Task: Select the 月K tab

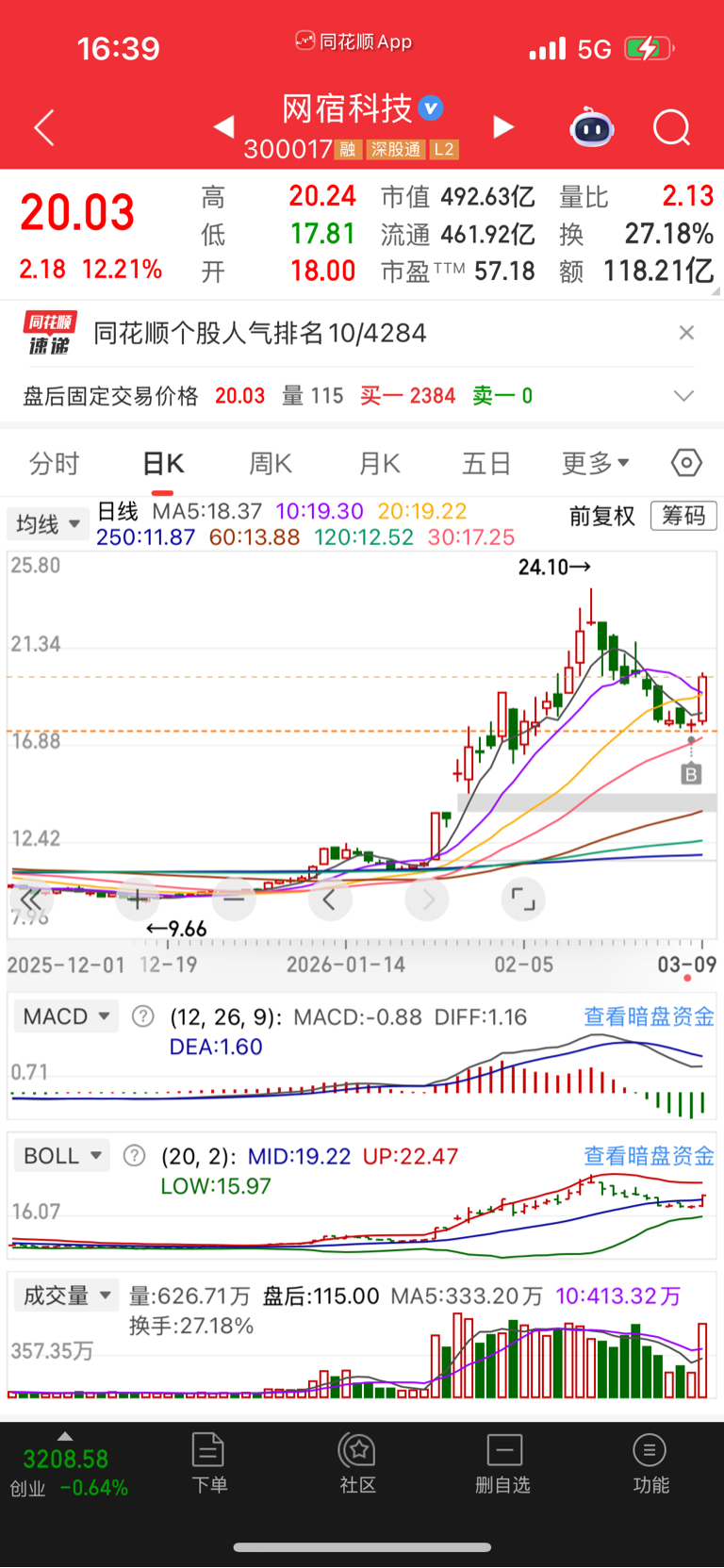Action: click(379, 464)
